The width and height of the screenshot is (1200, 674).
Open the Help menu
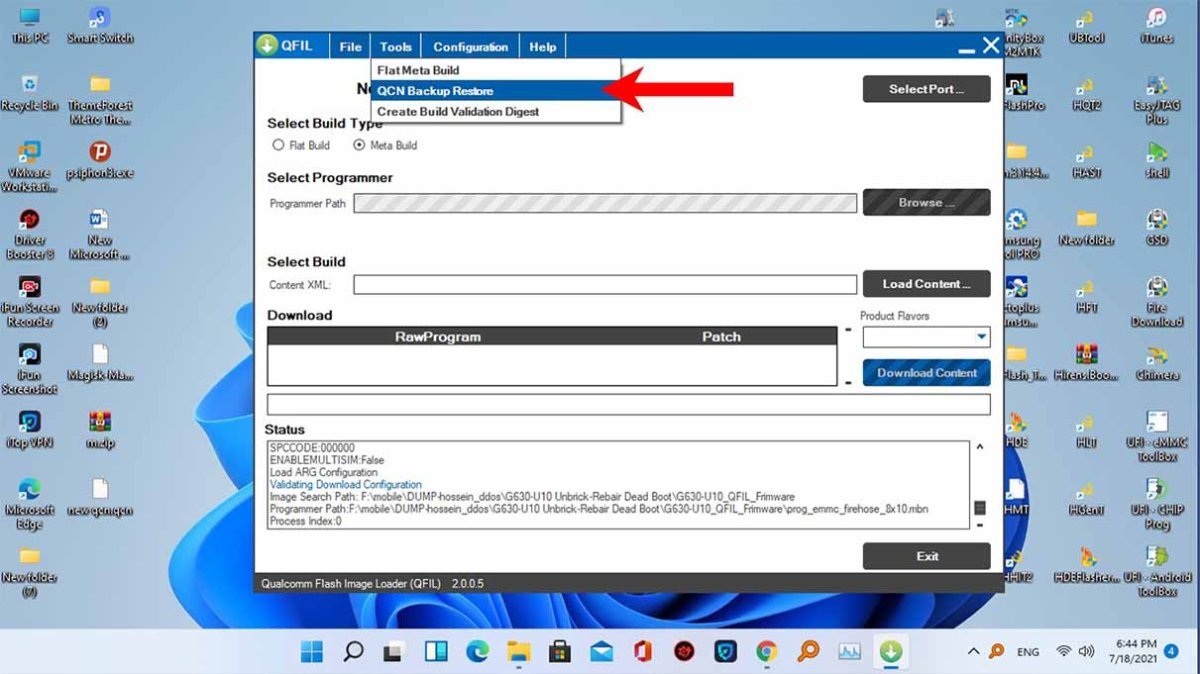(543, 47)
